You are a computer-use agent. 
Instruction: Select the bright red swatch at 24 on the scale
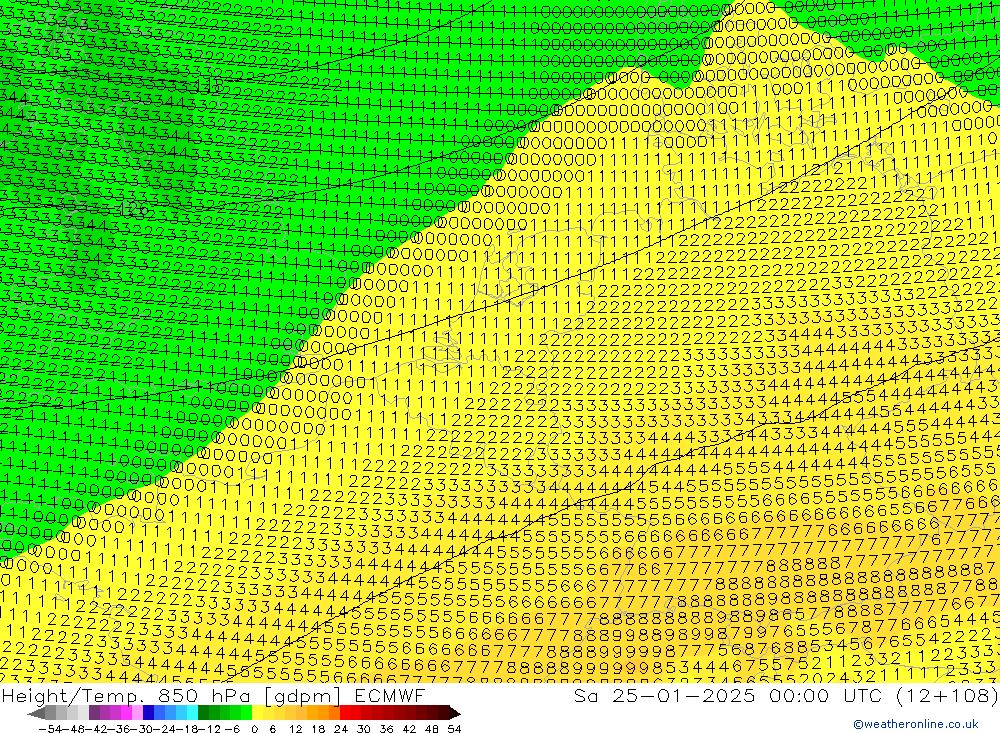pos(345,713)
